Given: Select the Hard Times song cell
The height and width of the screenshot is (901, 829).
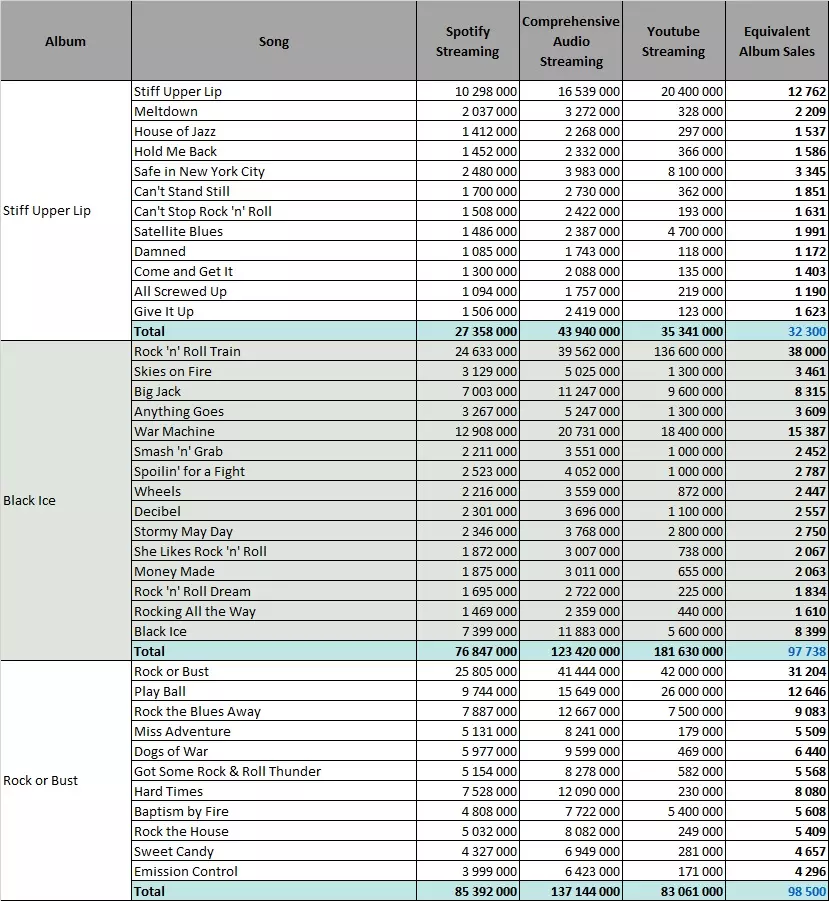Looking at the screenshot, I should point(273,791).
